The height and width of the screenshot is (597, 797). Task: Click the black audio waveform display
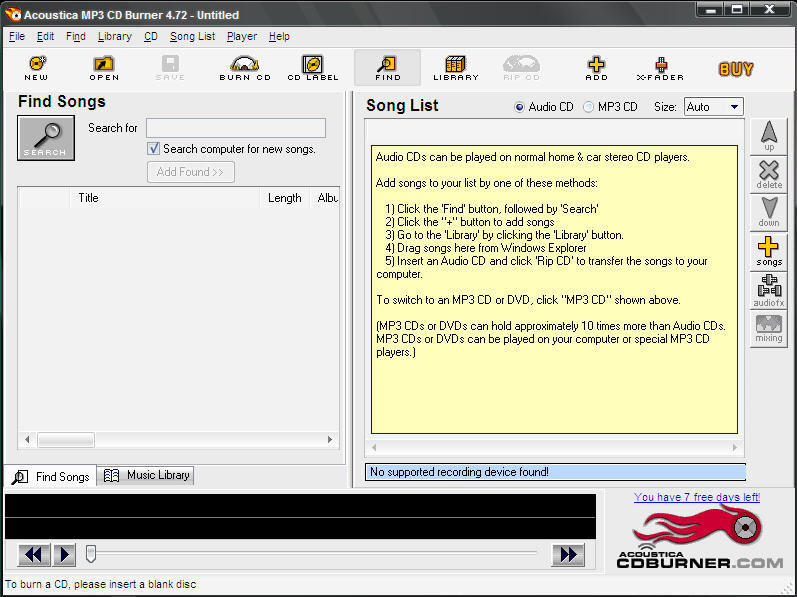click(x=300, y=516)
